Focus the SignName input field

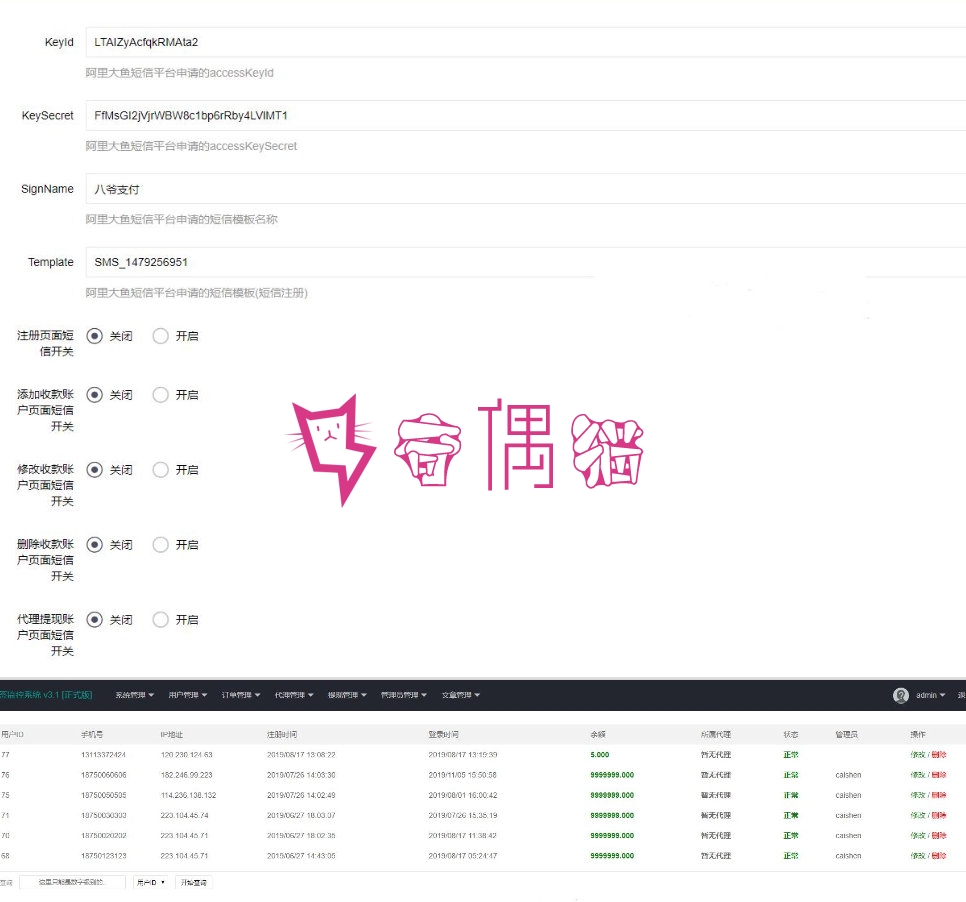[526, 189]
